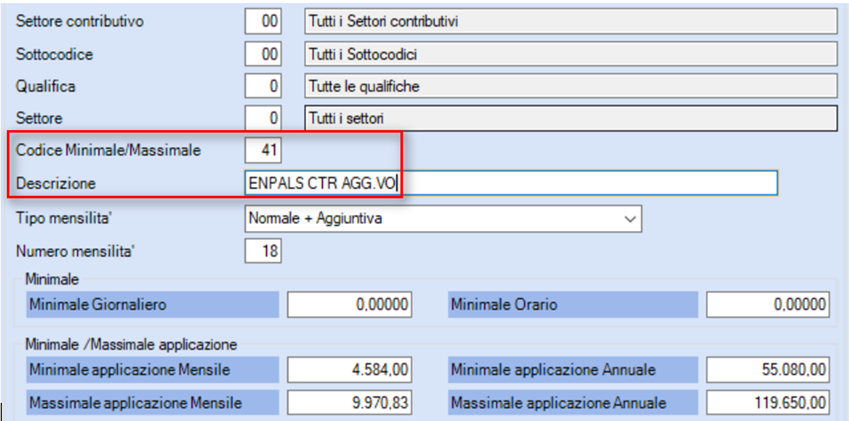The width and height of the screenshot is (849, 421).
Task: Click the Settore code field
Action: click(x=263, y=118)
